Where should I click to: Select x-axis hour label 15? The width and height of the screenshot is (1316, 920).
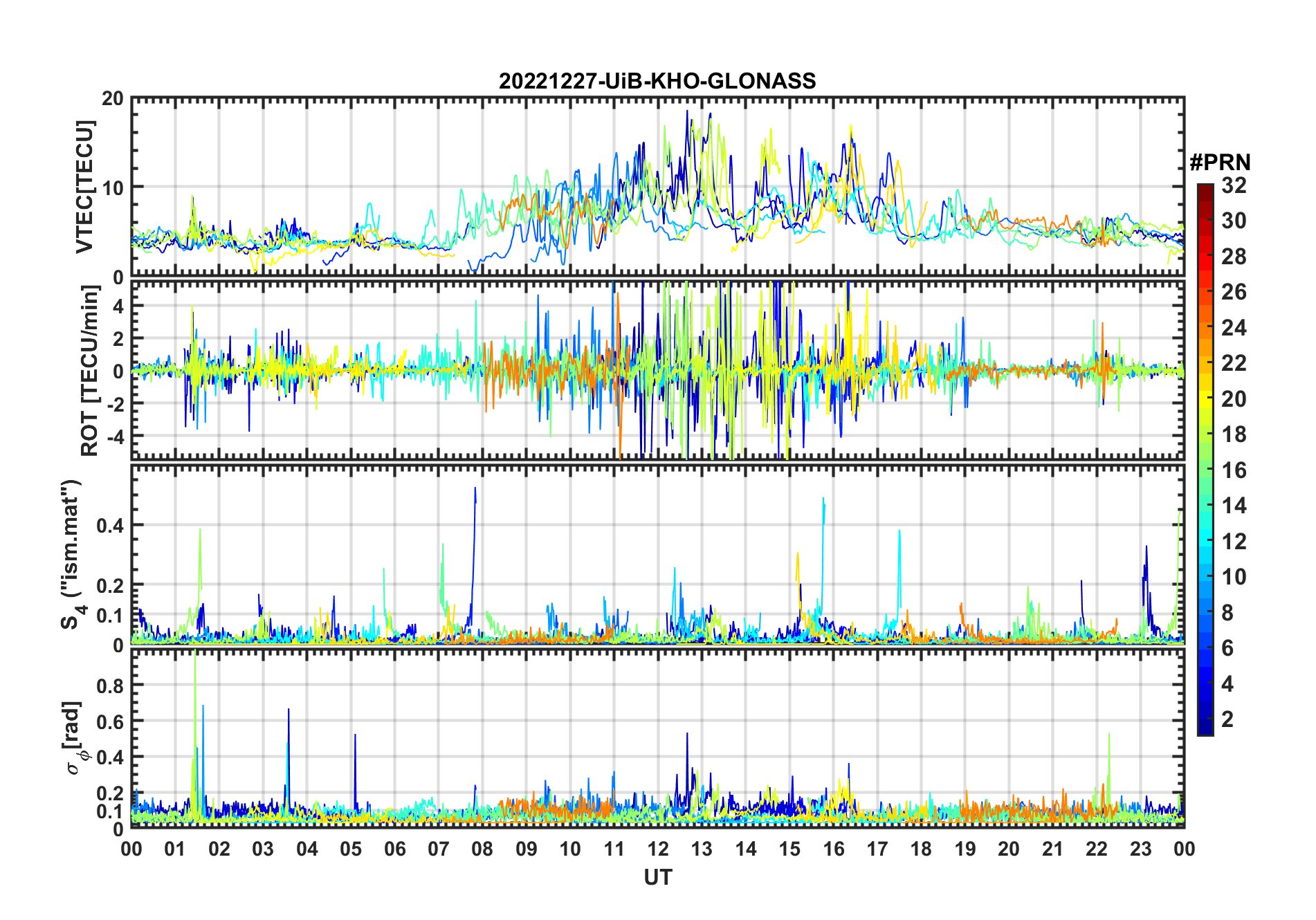click(789, 849)
